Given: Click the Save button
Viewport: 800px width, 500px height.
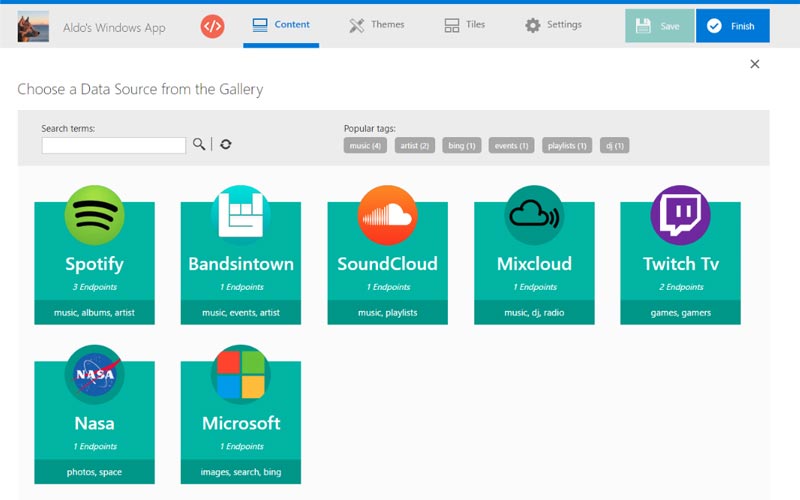Looking at the screenshot, I should pyautogui.click(x=659, y=26).
